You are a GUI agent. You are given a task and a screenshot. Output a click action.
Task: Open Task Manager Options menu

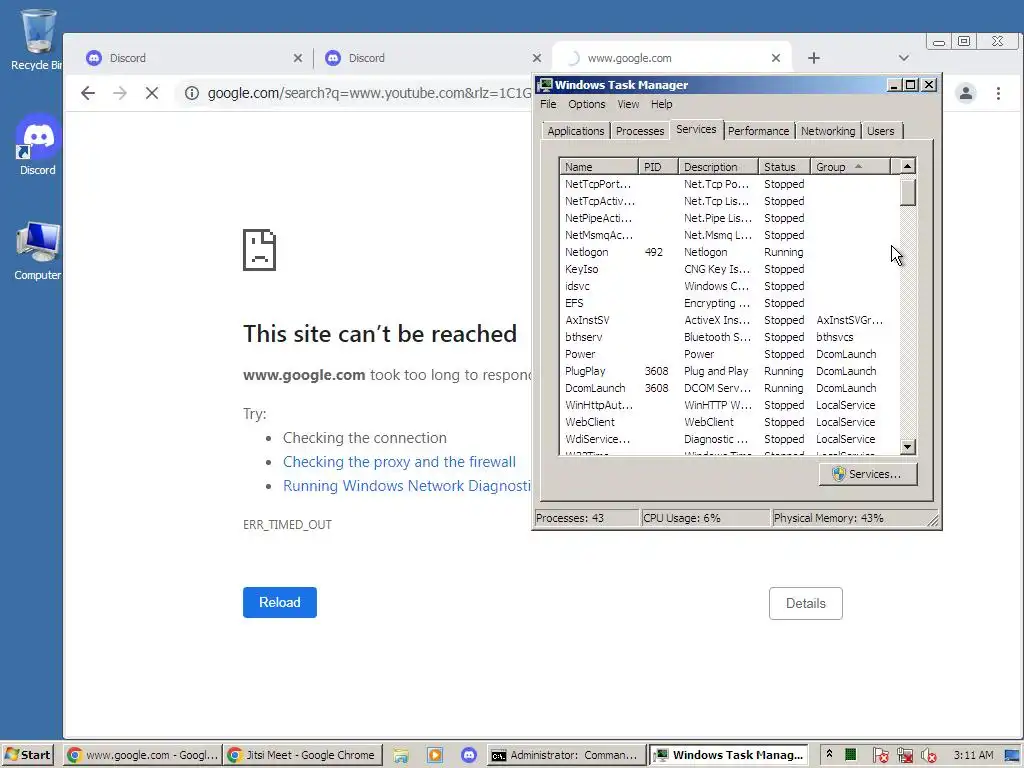[x=586, y=104]
